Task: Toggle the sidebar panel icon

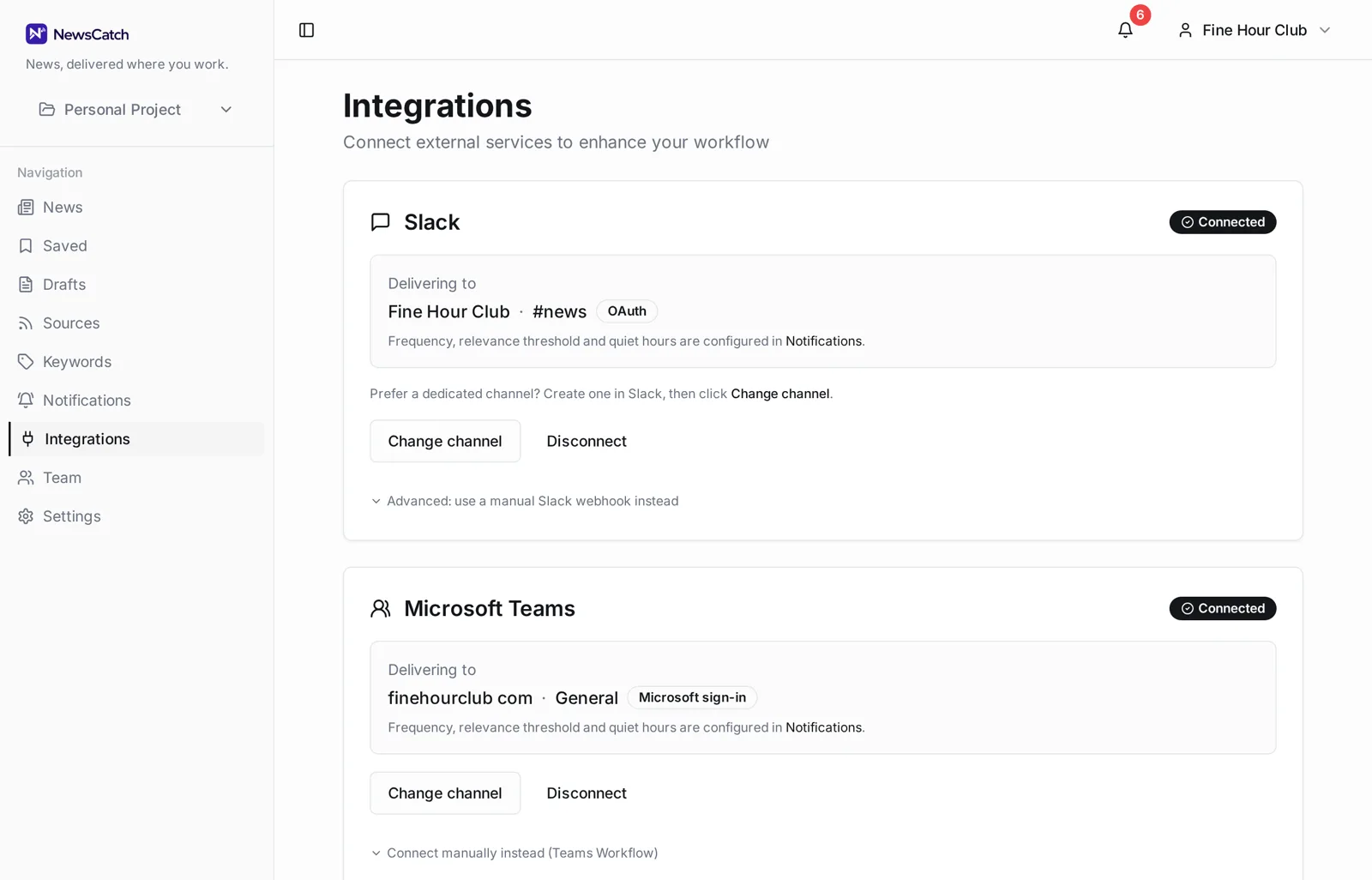Action: coord(306,30)
